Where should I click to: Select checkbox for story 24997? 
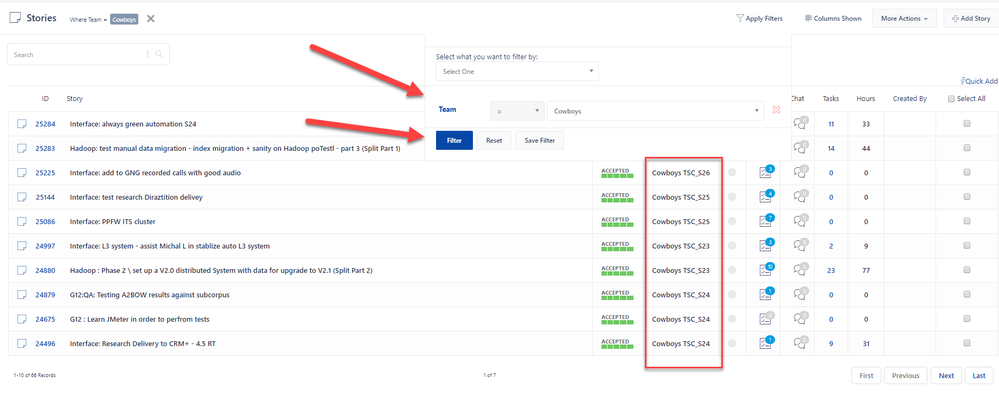coord(967,246)
